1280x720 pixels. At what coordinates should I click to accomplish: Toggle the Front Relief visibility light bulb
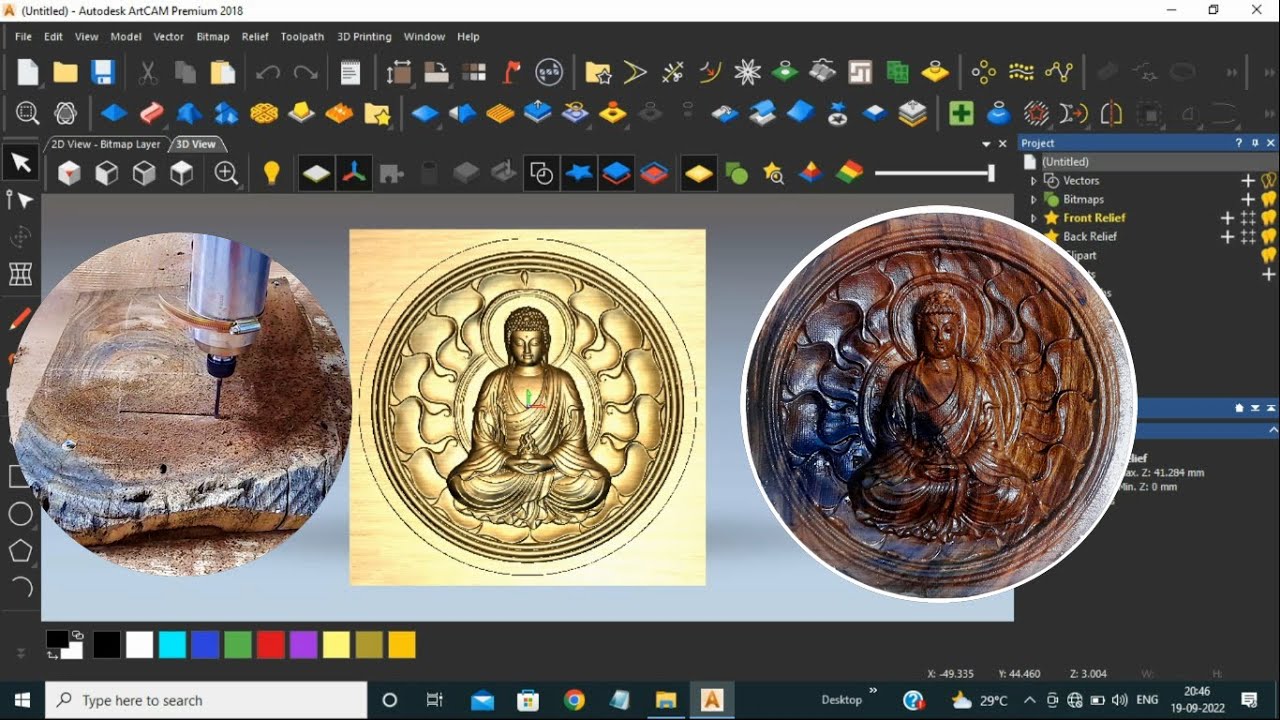(1269, 218)
